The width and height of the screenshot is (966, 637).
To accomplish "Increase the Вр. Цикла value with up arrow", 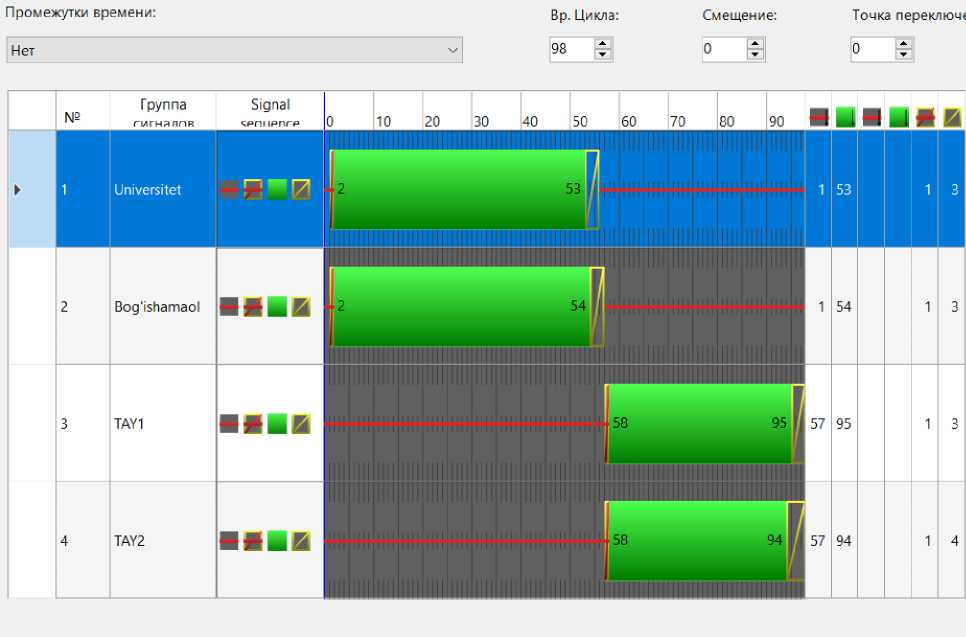I will pos(603,44).
